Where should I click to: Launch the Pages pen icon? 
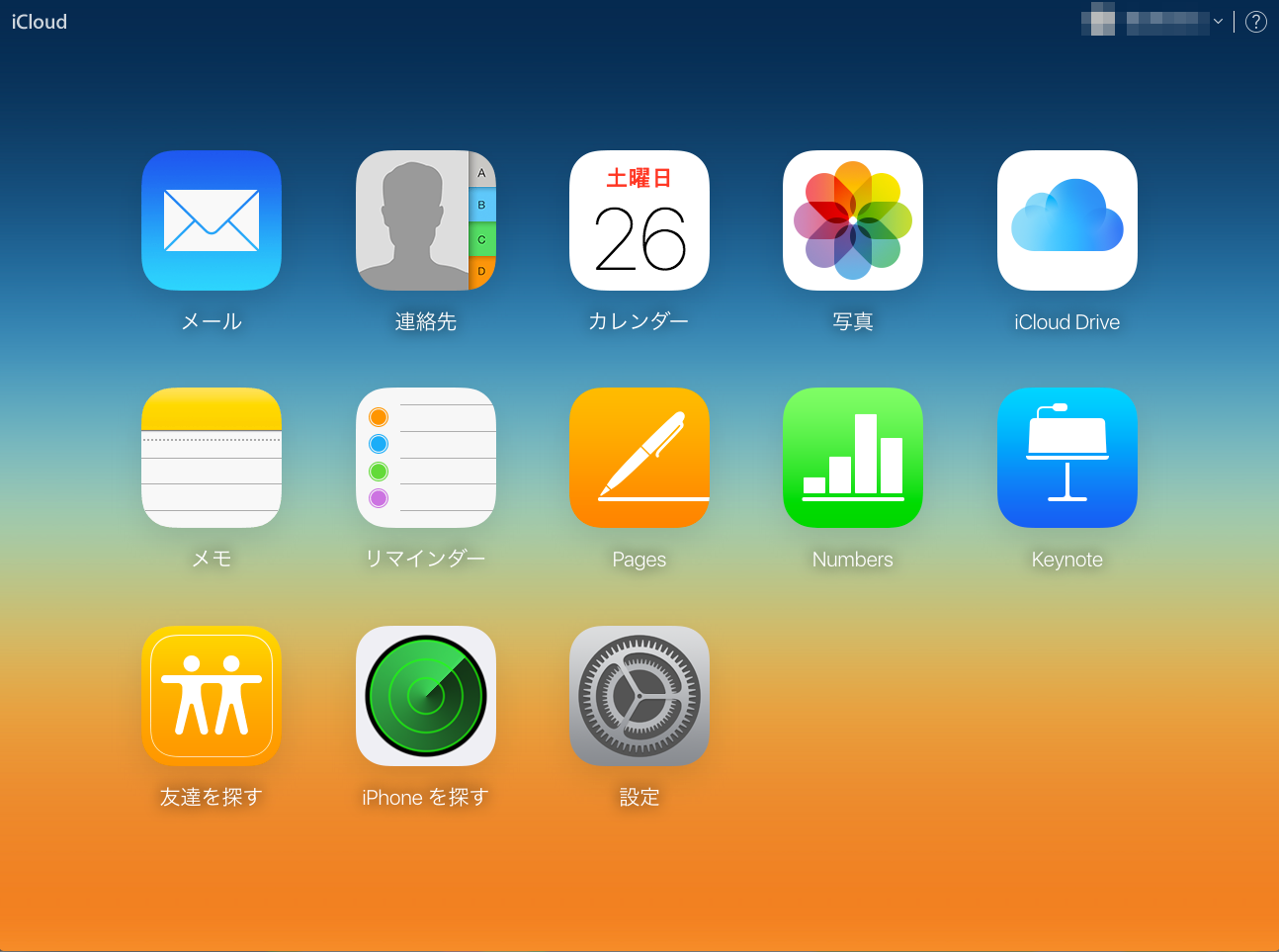639,458
